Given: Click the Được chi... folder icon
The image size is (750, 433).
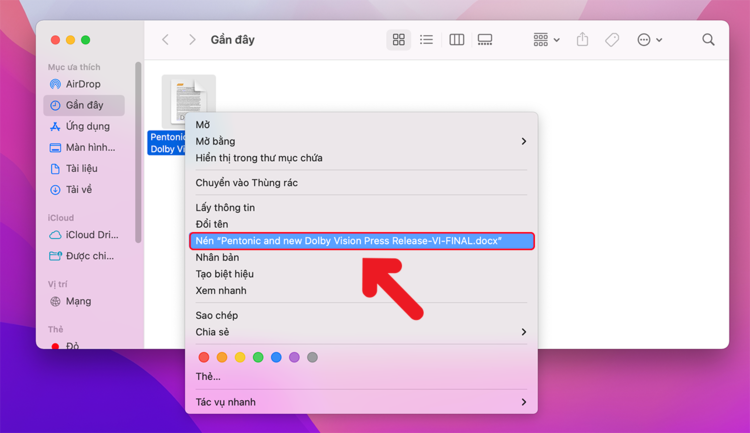Looking at the screenshot, I should [x=55, y=256].
